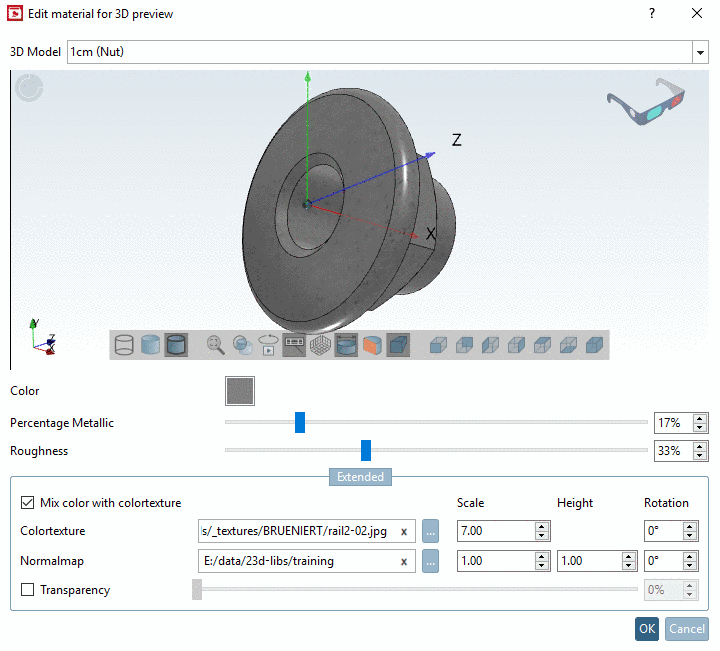Click the magnifier zoom icon
Screen dimensions: 720x651
(x=215, y=346)
